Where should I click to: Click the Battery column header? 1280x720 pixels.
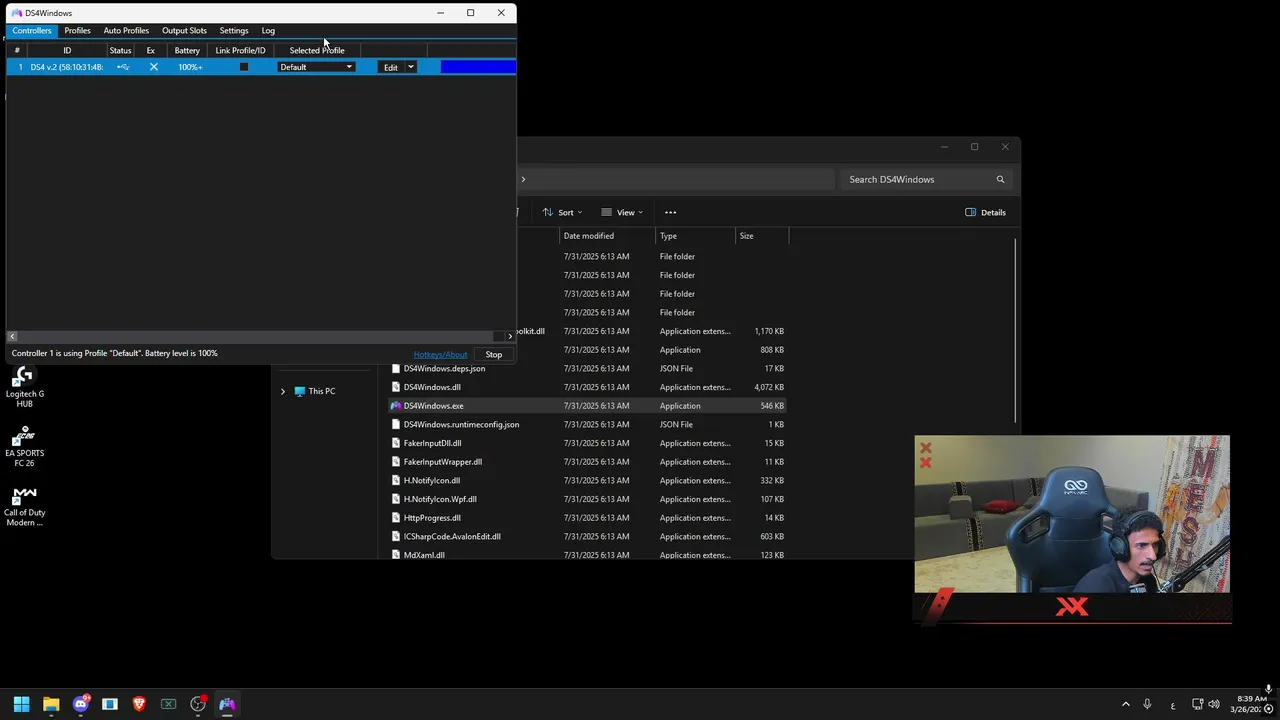(x=187, y=50)
